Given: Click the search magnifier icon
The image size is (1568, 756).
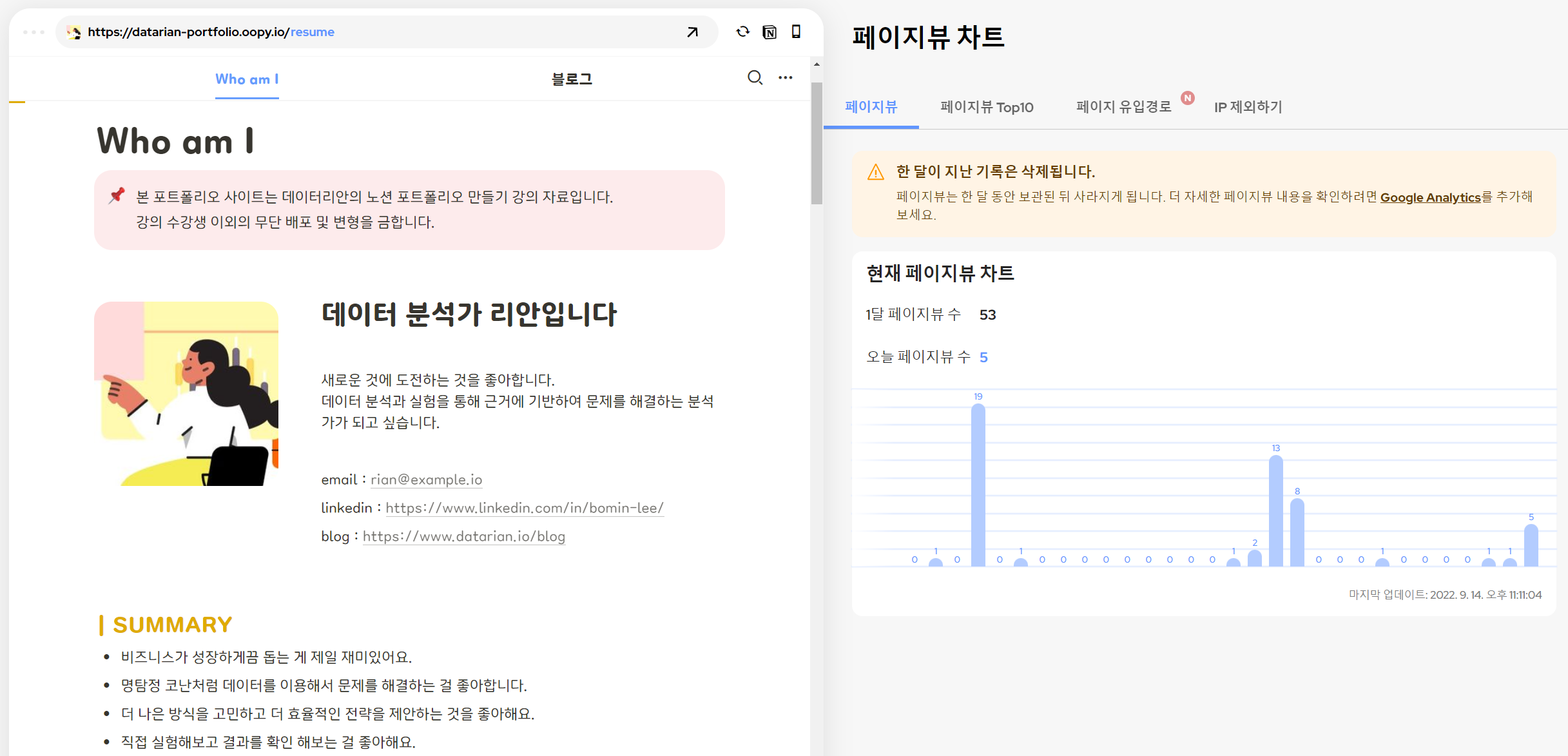Looking at the screenshot, I should tap(755, 78).
